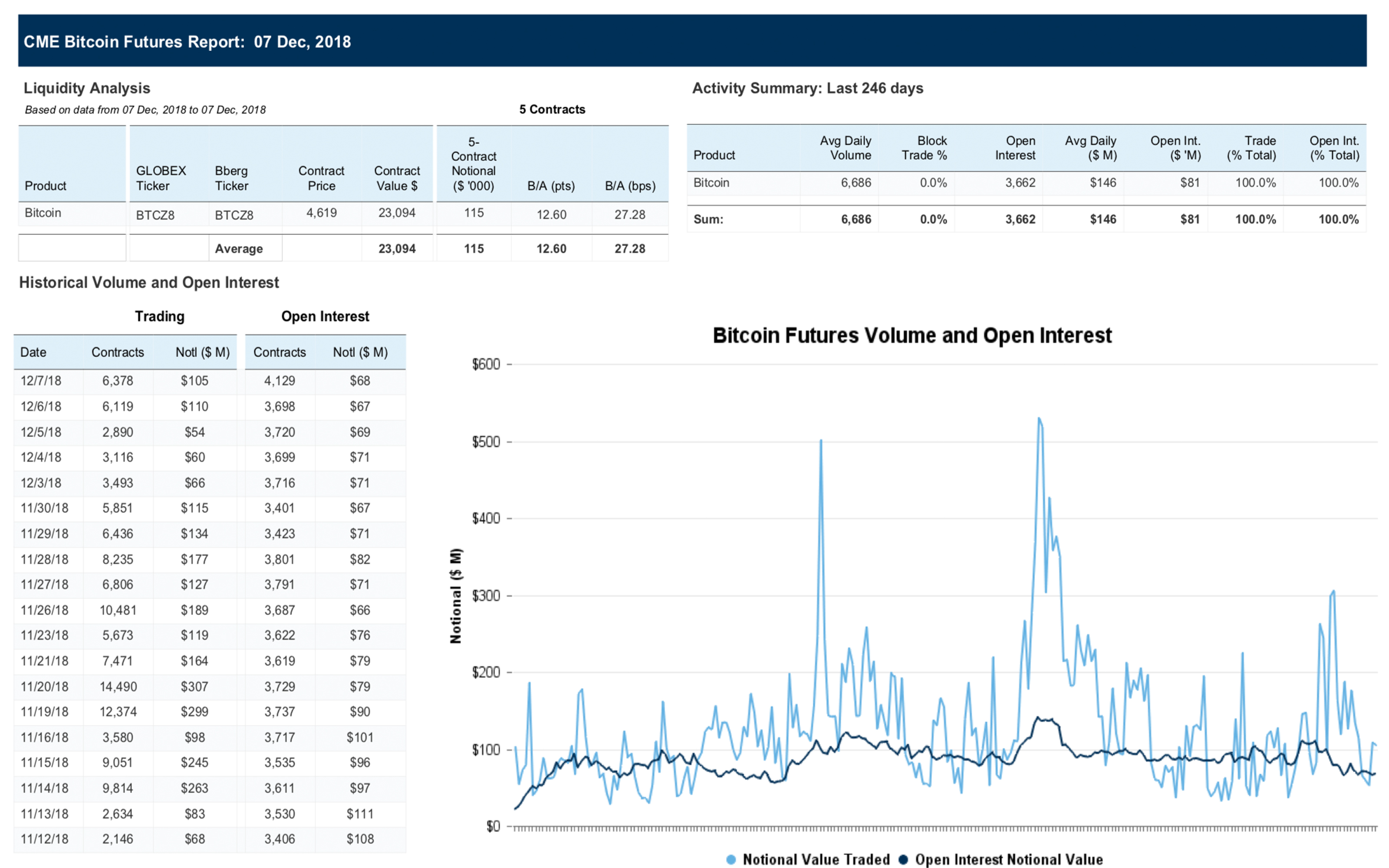Click the Block Trade % column header
1389x868 pixels.
[924, 148]
